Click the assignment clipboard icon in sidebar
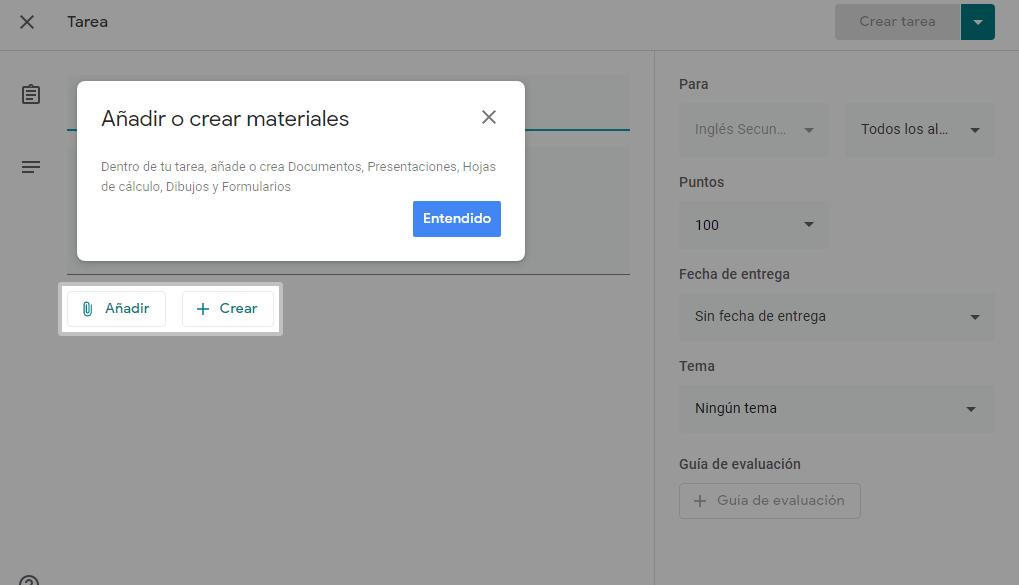 (30, 94)
